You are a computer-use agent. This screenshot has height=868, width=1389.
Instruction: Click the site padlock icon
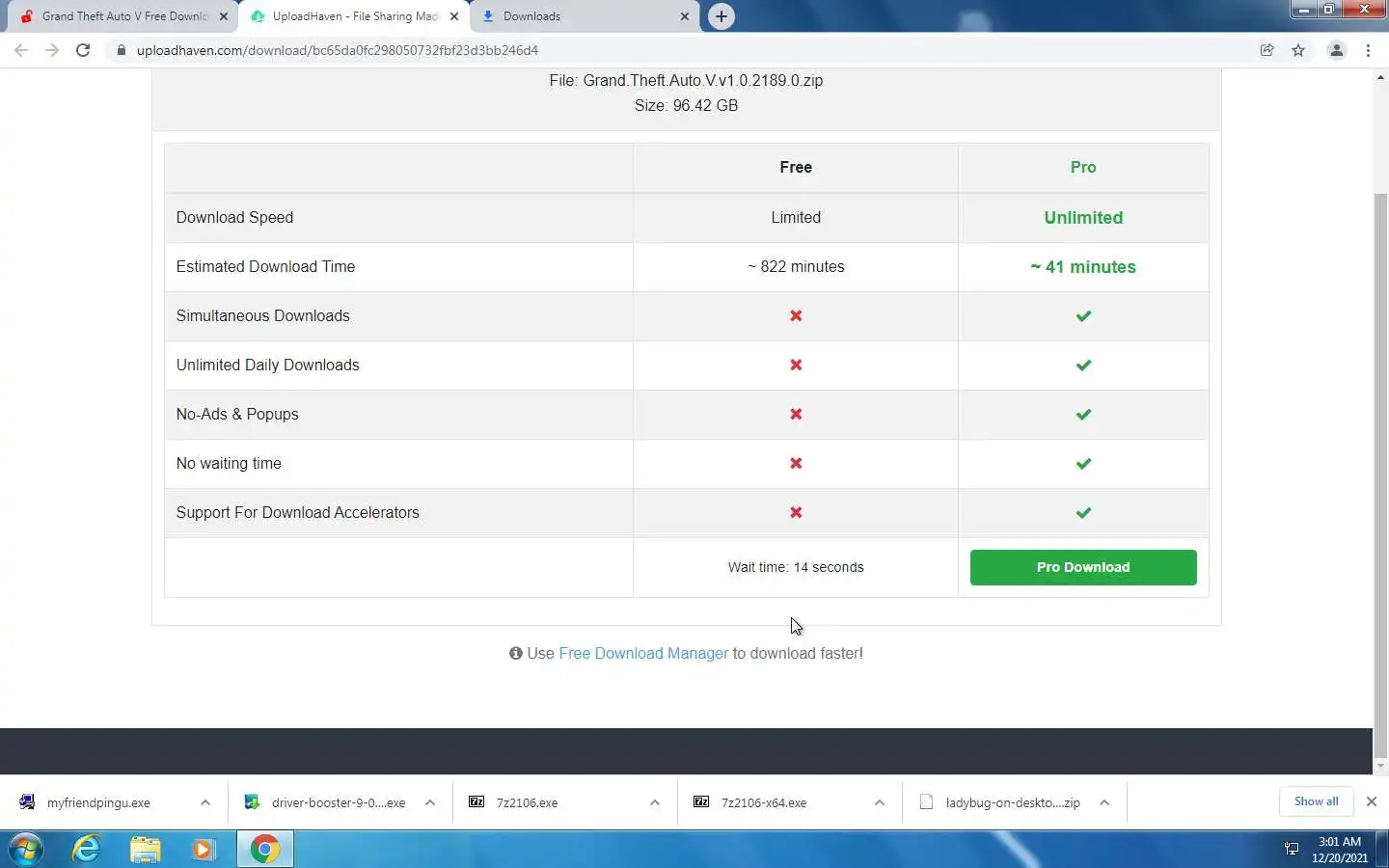click(121, 50)
